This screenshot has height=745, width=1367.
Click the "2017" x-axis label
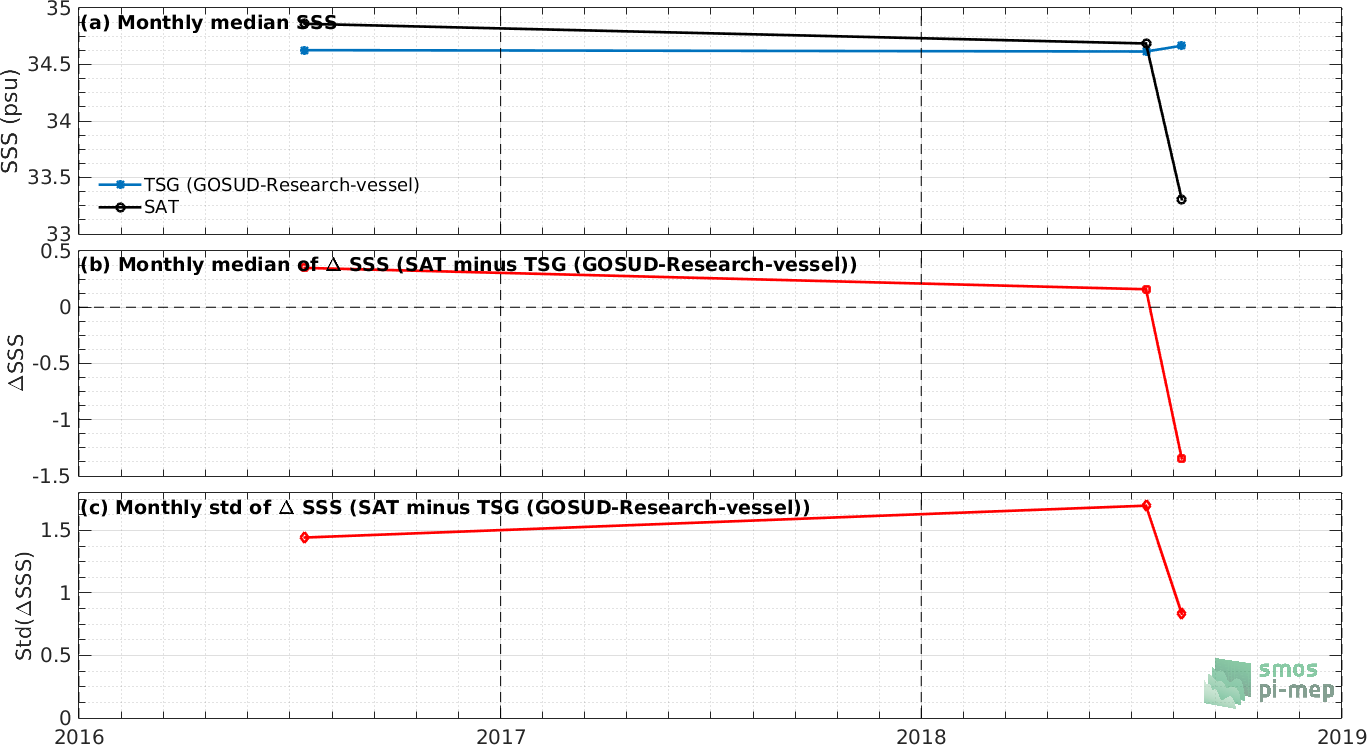coord(500,736)
